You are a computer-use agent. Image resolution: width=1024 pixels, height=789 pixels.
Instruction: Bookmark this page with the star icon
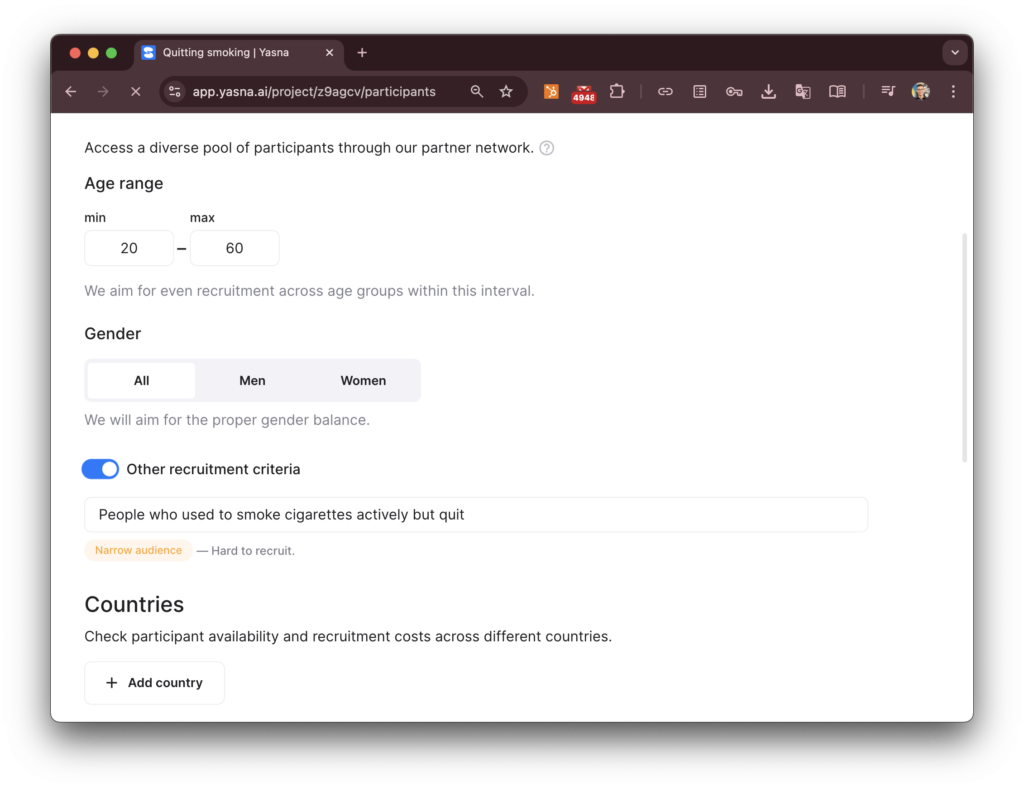click(506, 91)
